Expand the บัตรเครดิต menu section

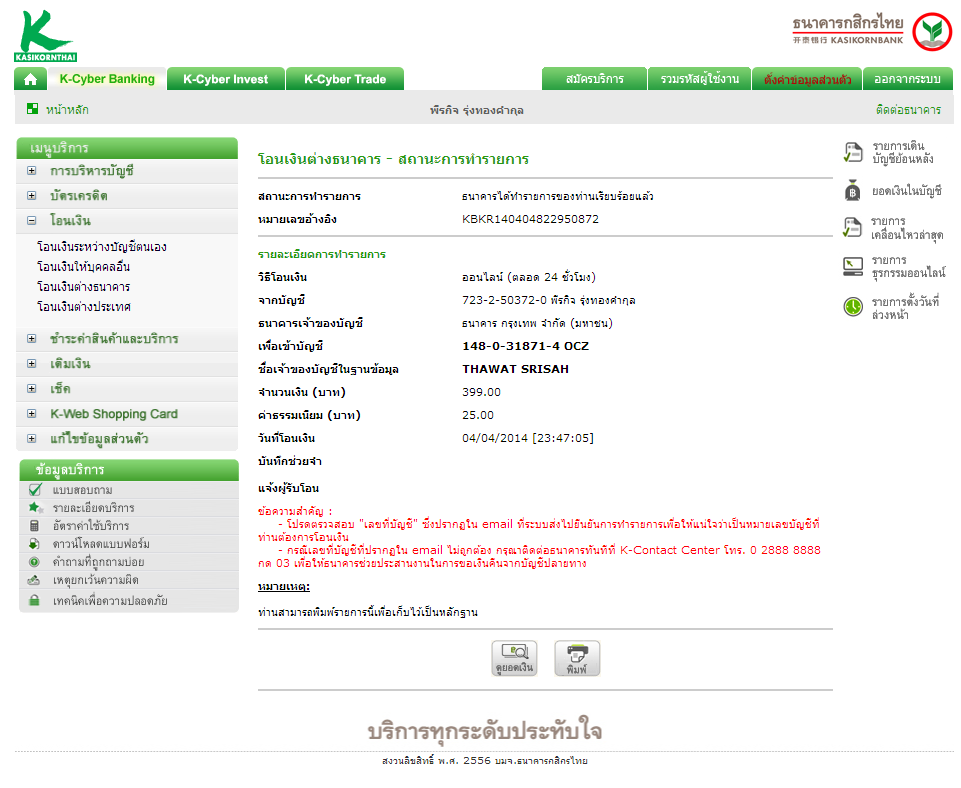pyautogui.click(x=32, y=195)
